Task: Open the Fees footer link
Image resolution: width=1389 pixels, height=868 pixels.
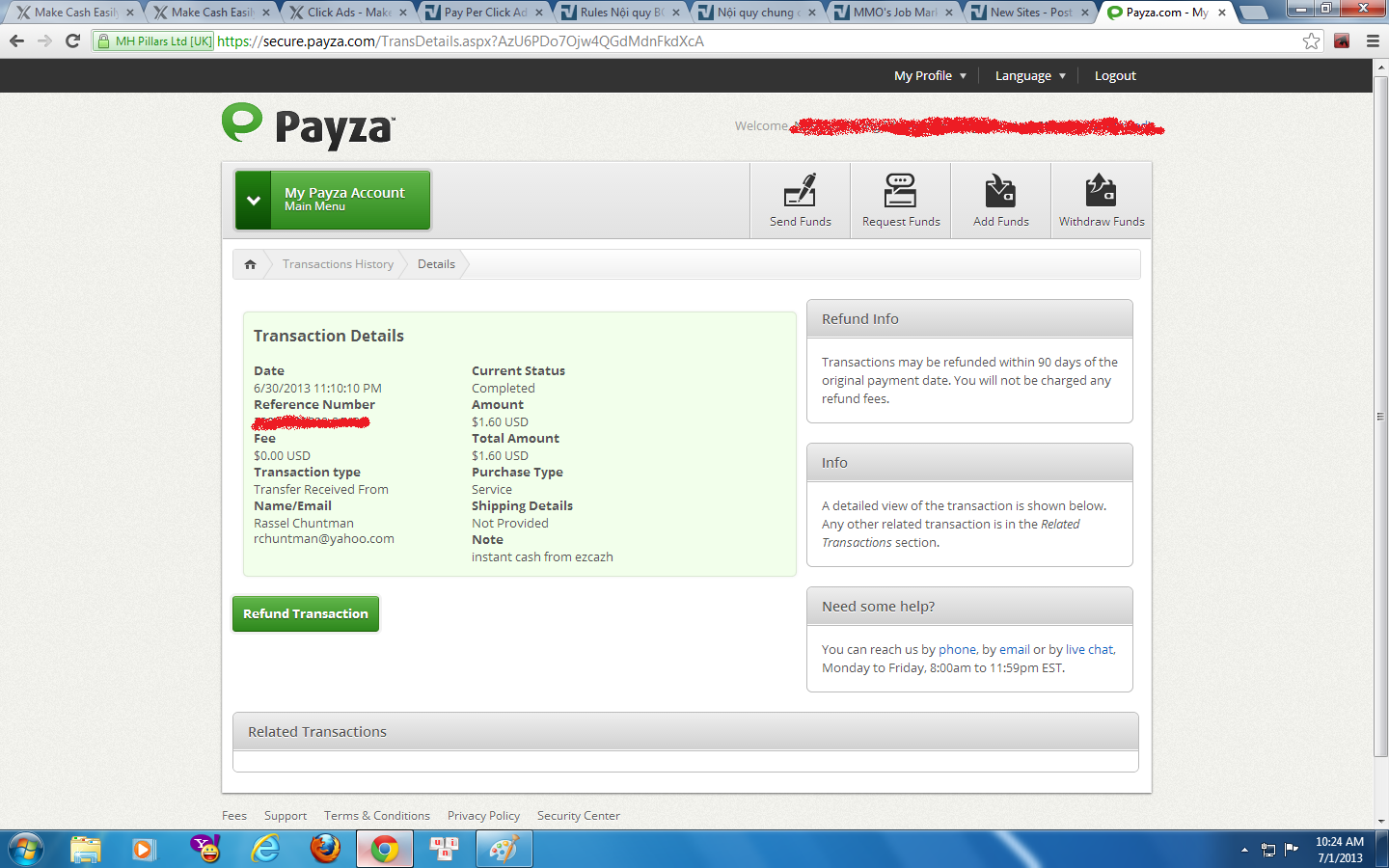Action: pos(234,816)
